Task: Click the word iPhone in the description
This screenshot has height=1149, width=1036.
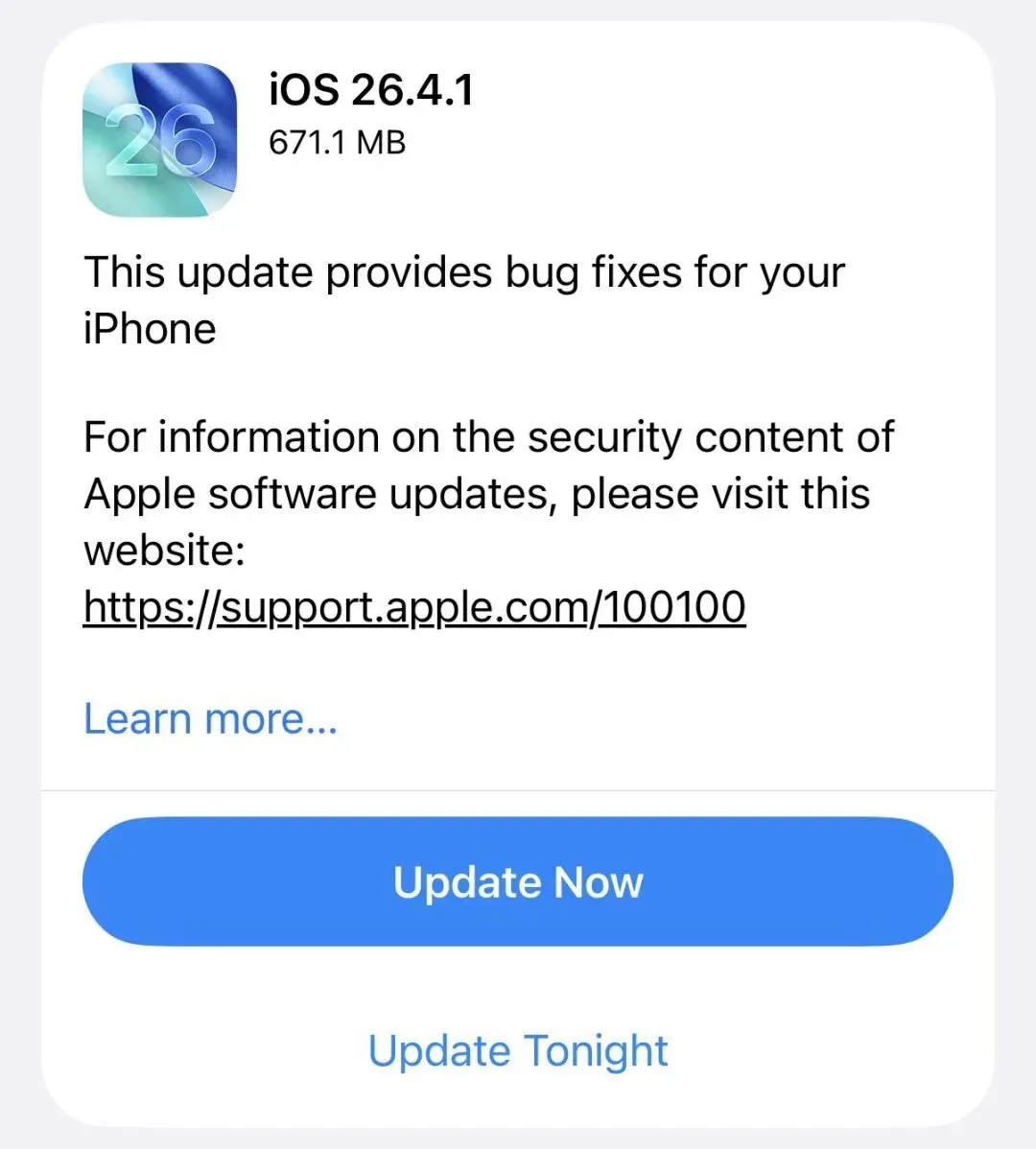Action: click(151, 329)
